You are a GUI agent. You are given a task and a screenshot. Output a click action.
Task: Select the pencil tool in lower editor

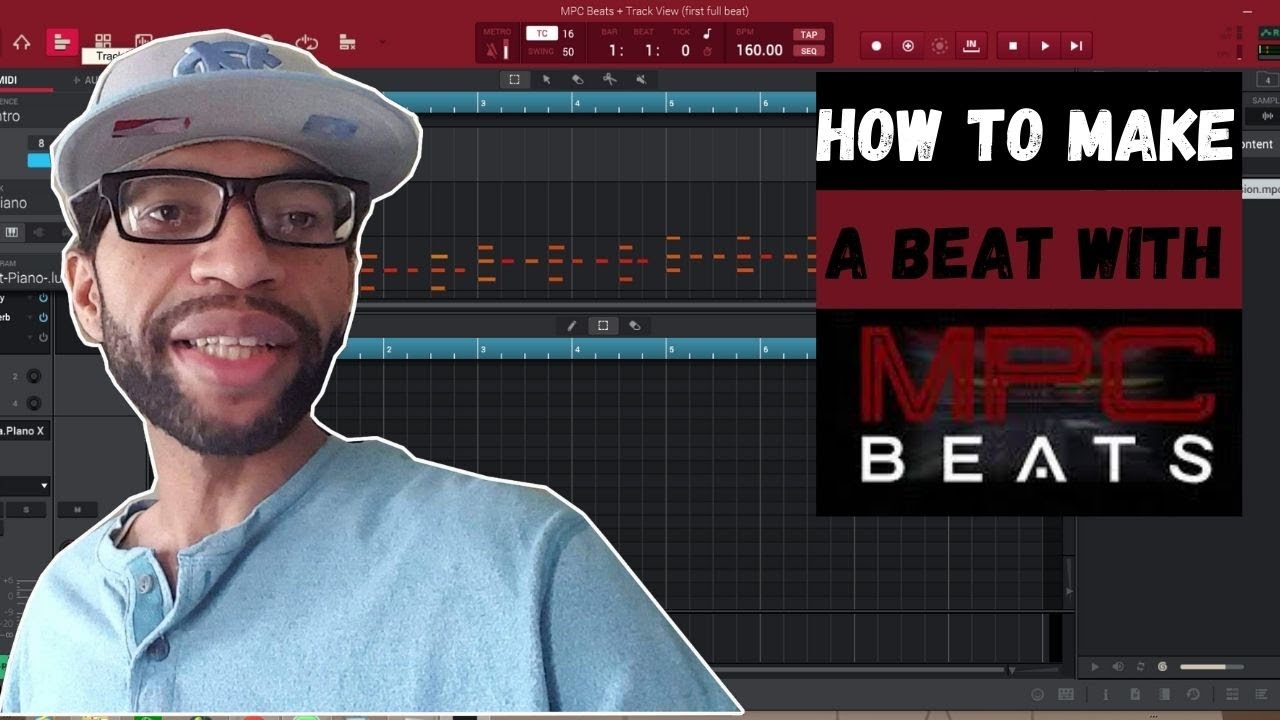(x=572, y=325)
